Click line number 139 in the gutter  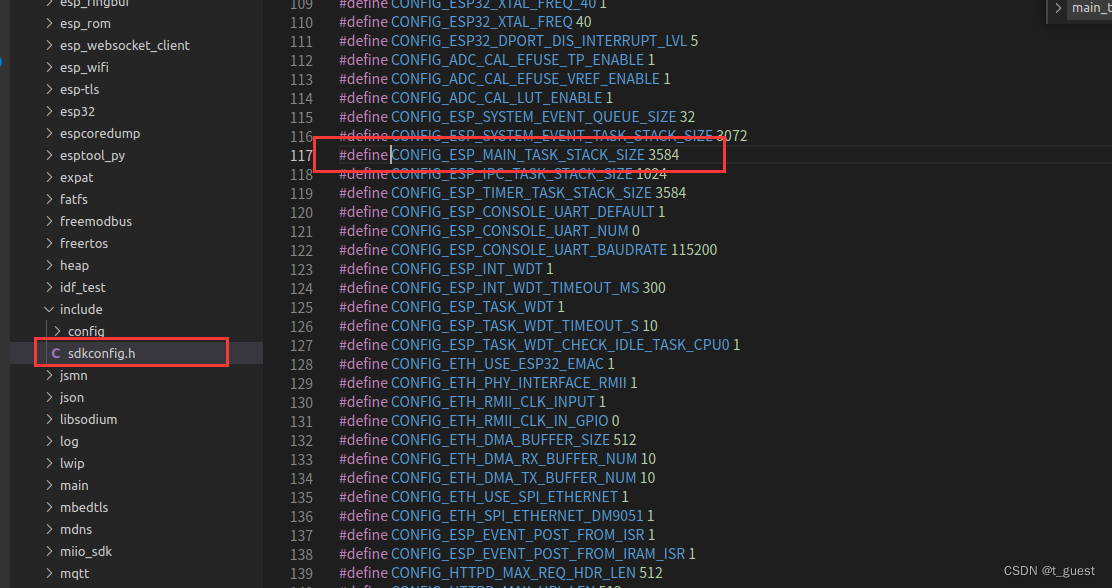pos(301,572)
